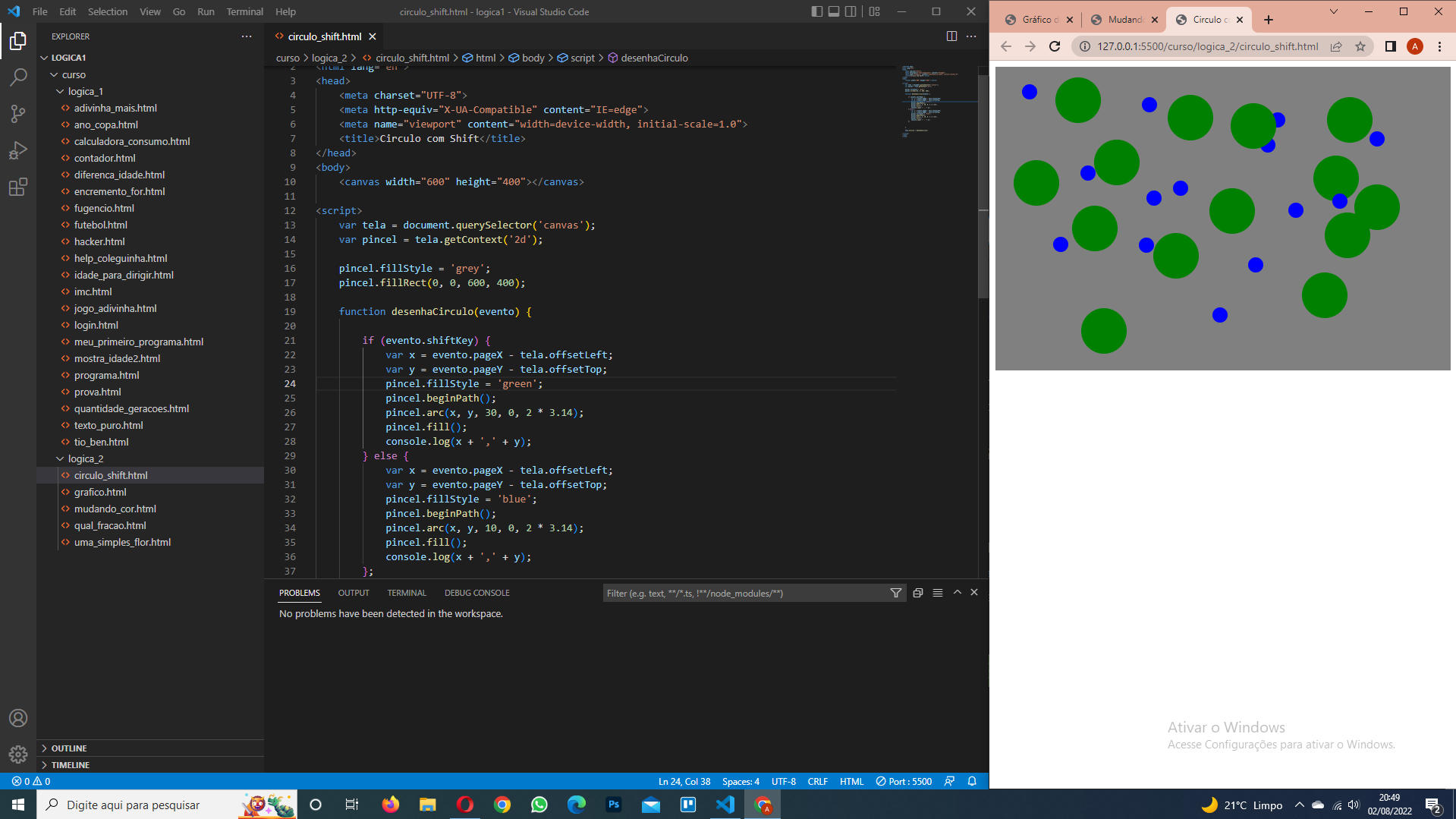Open WhatsApp from the taskbar
Viewport: 1456px width, 819px height.
[539, 805]
